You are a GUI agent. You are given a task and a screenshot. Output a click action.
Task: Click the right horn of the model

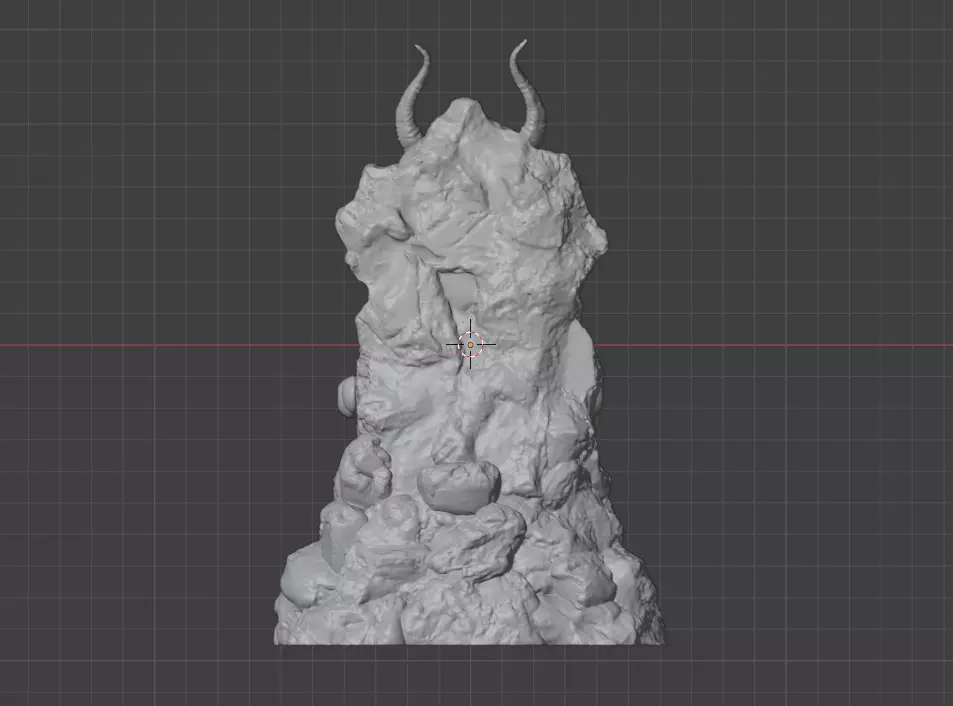[x=527, y=90]
